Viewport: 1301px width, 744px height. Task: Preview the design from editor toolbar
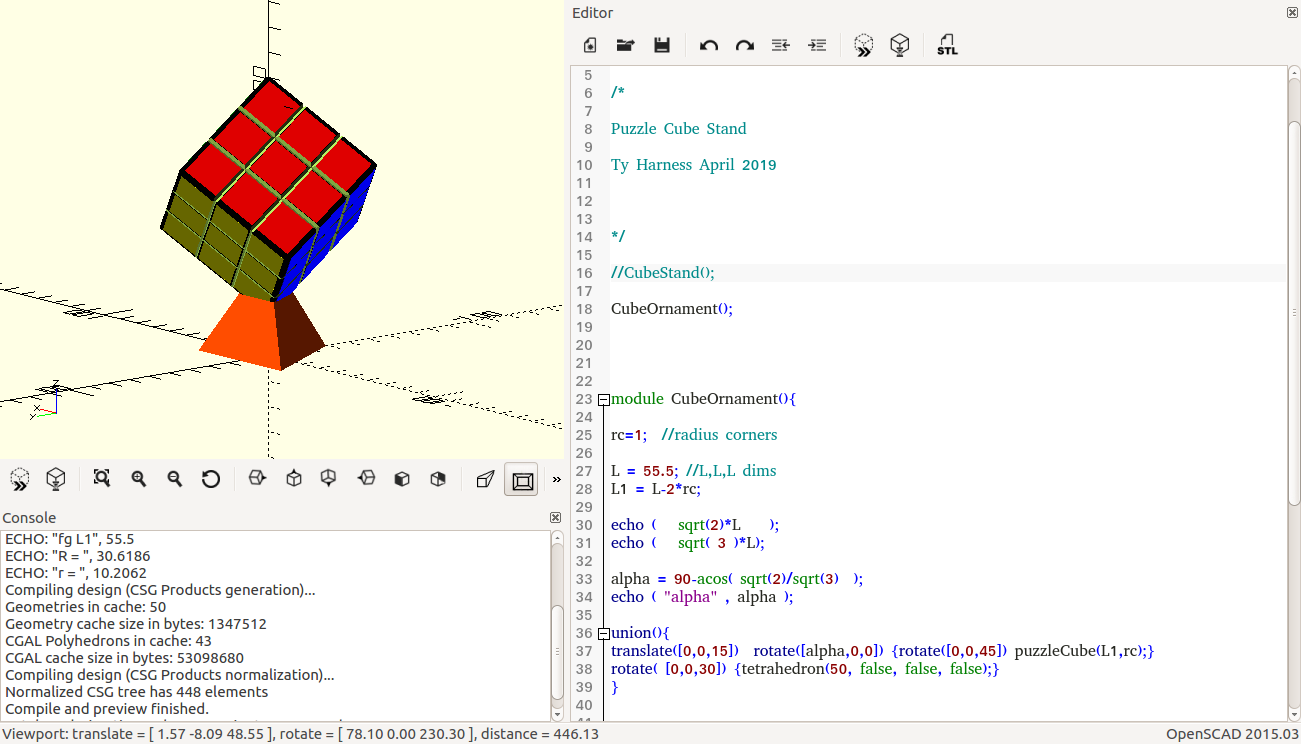point(864,45)
